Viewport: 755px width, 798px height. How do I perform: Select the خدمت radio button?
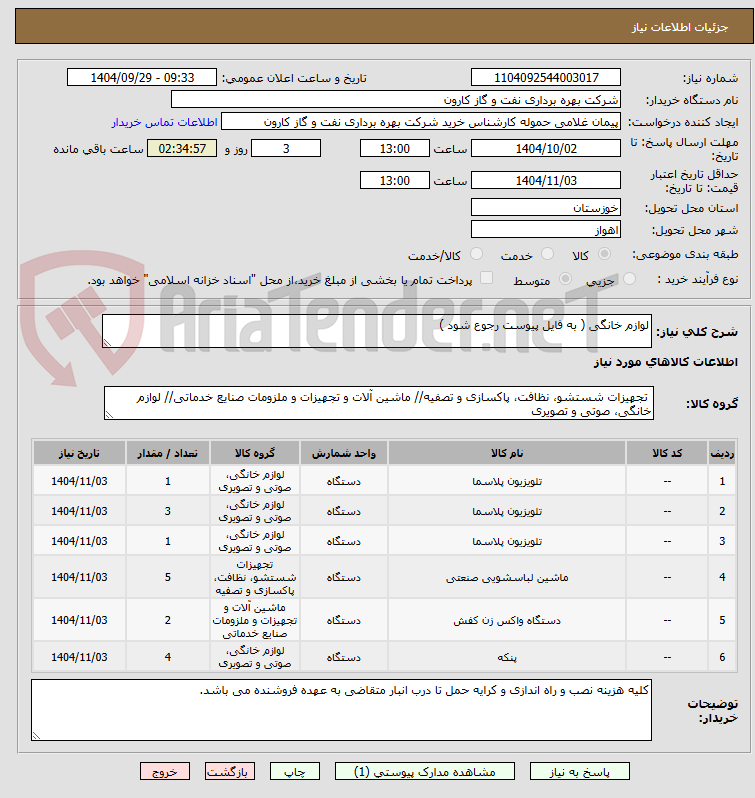[547, 253]
